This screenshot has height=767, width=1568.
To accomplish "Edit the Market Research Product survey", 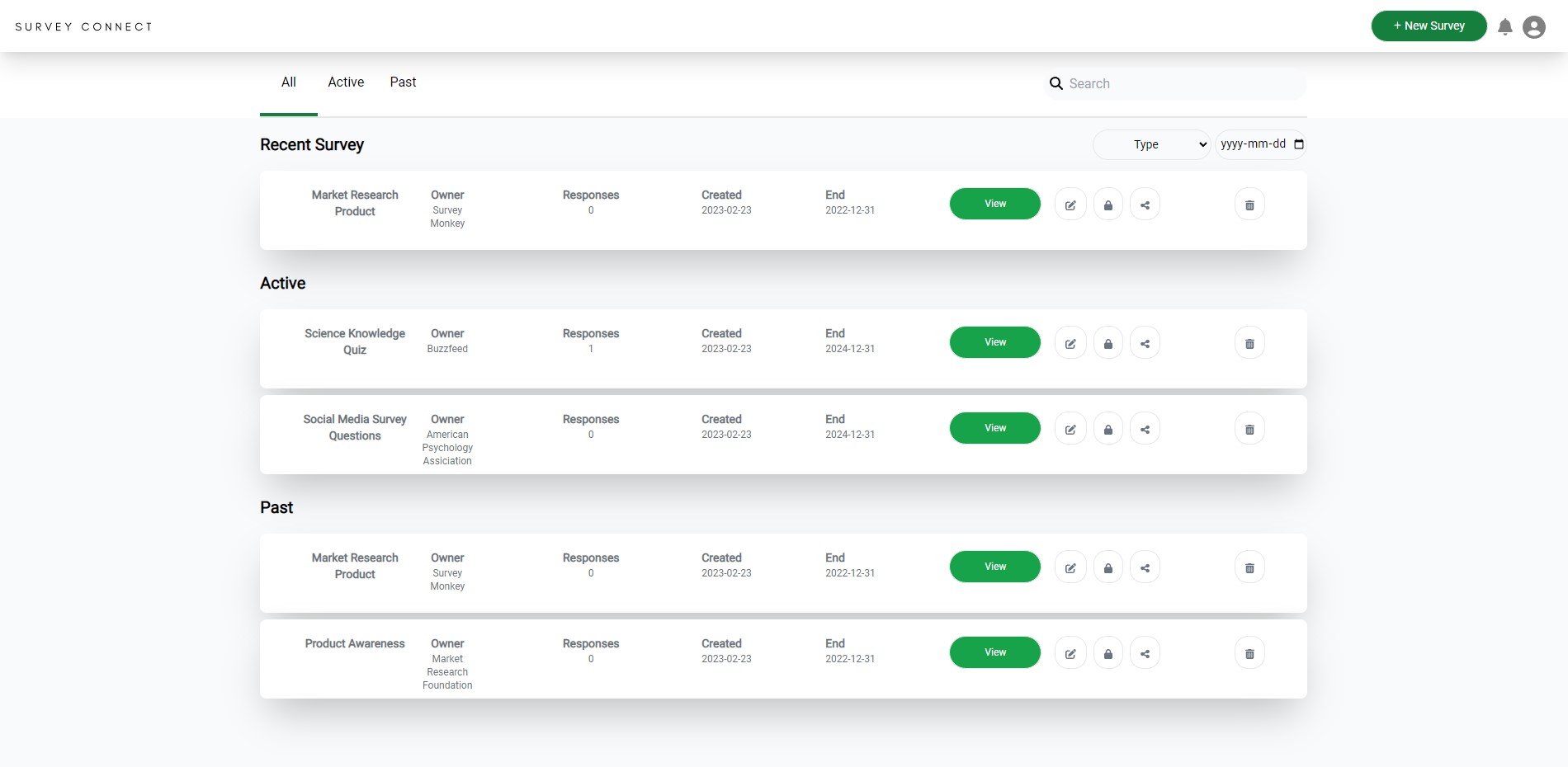I will pos(1070,204).
